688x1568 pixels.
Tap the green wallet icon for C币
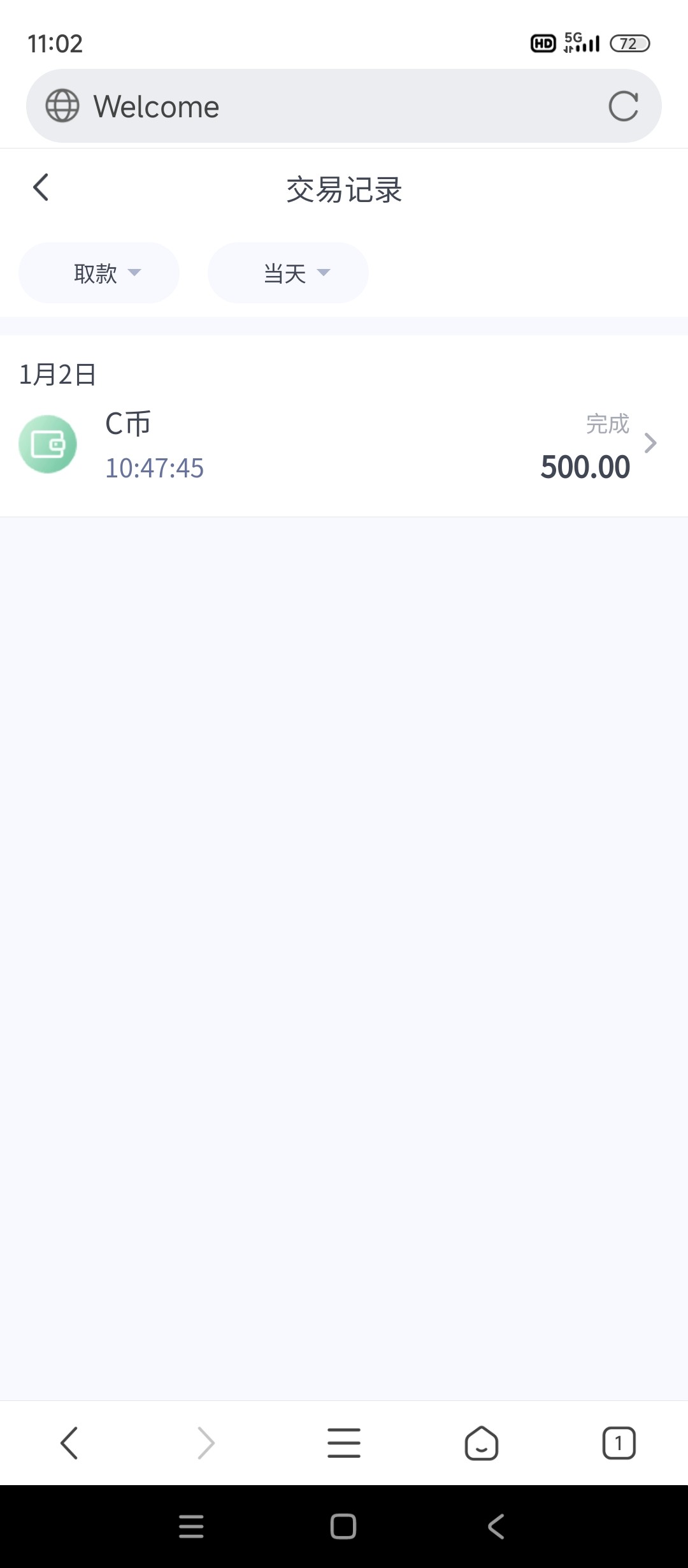48,444
